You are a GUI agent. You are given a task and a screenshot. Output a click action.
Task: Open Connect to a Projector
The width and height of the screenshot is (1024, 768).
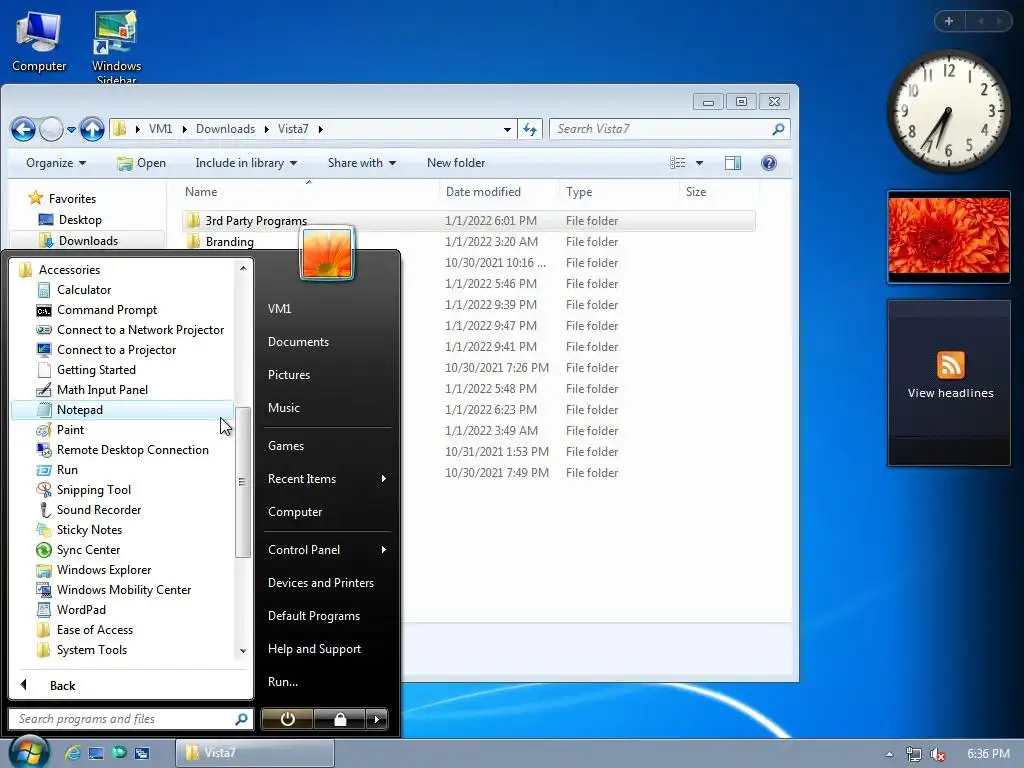[x=116, y=349]
